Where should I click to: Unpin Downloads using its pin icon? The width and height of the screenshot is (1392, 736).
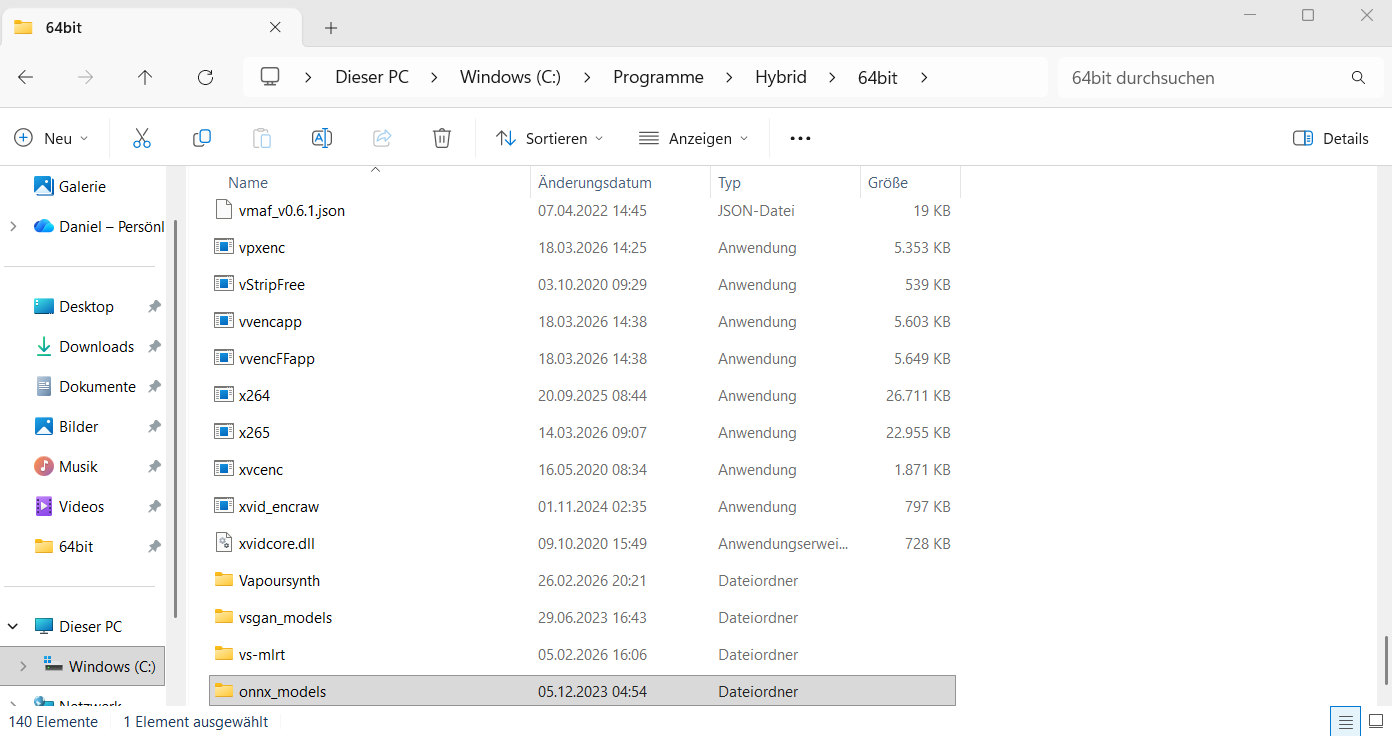[154, 347]
